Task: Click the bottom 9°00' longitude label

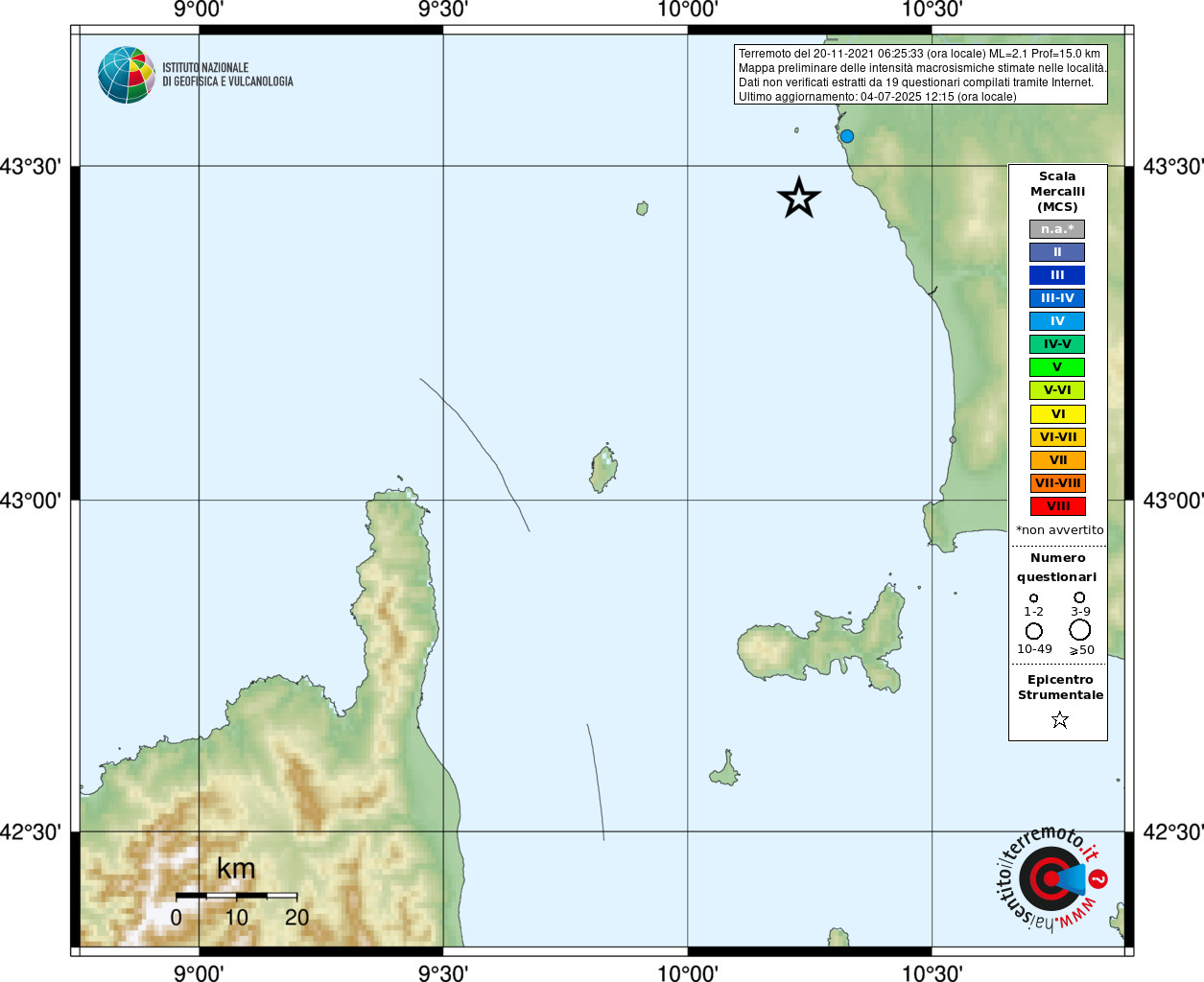Action: [x=199, y=972]
